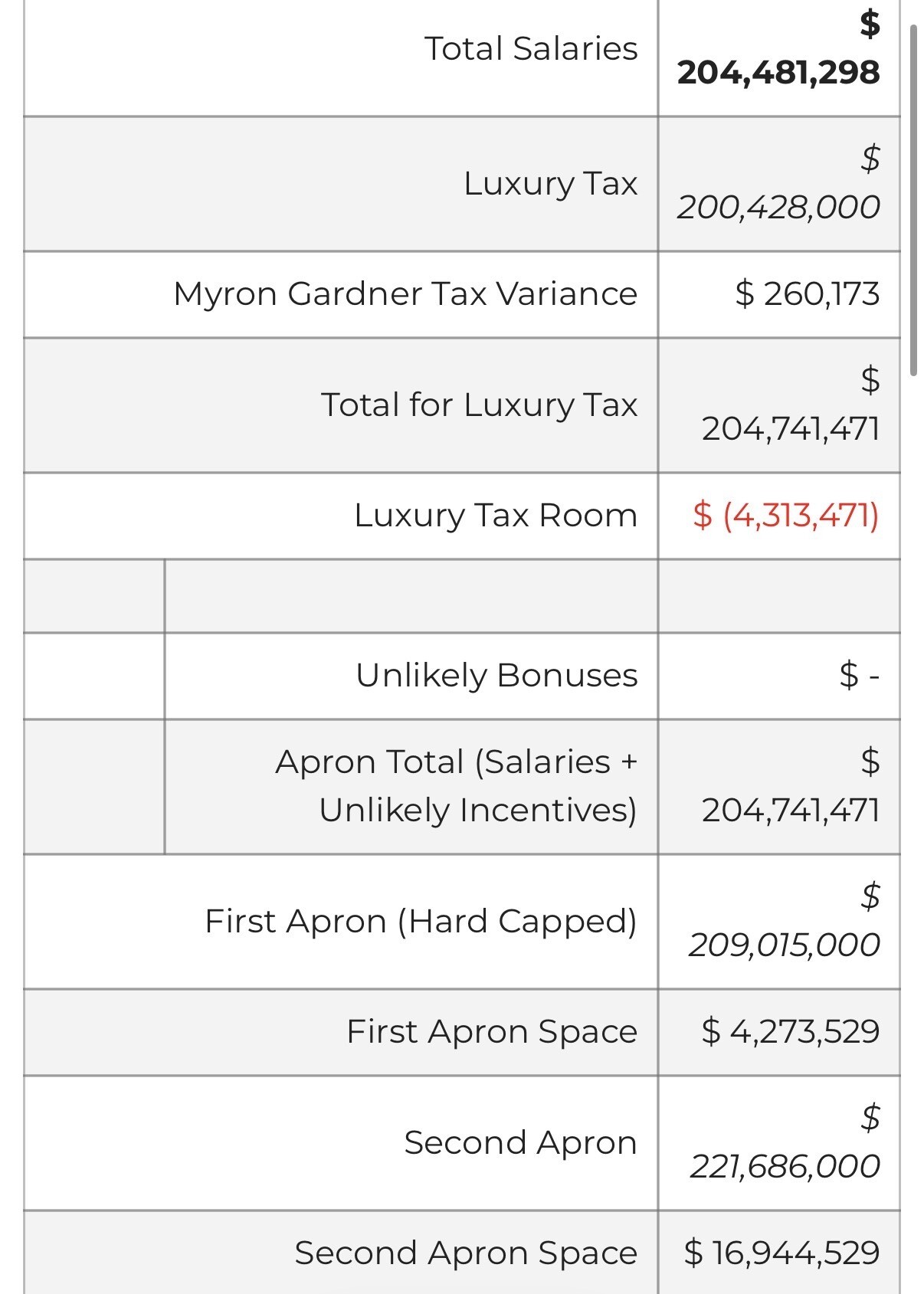This screenshot has width=924, height=1294.
Task: Click the Unlikely Bonuses label
Action: pos(496,676)
